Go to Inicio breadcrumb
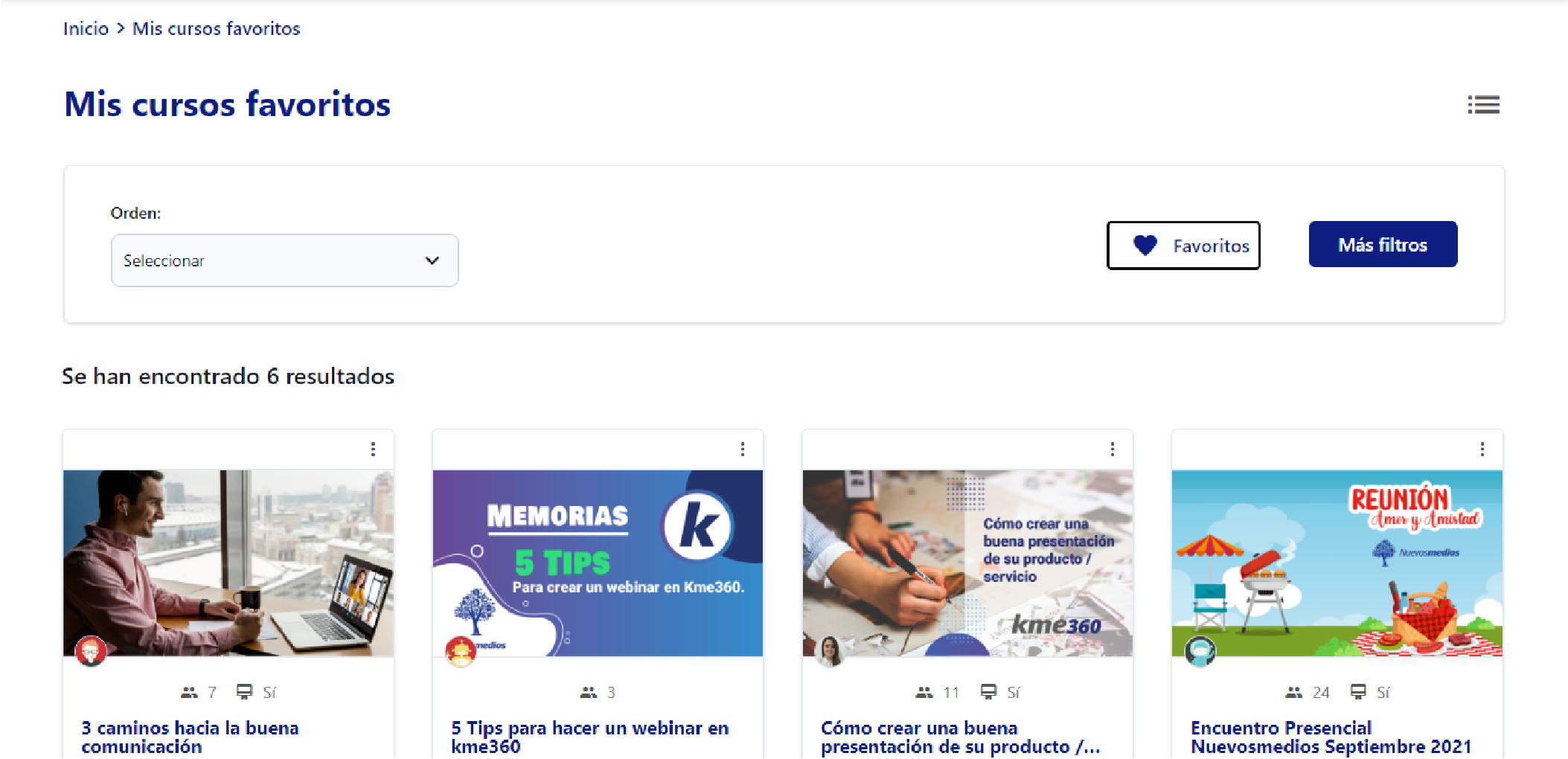Image resolution: width=1568 pixels, height=759 pixels. 86,28
